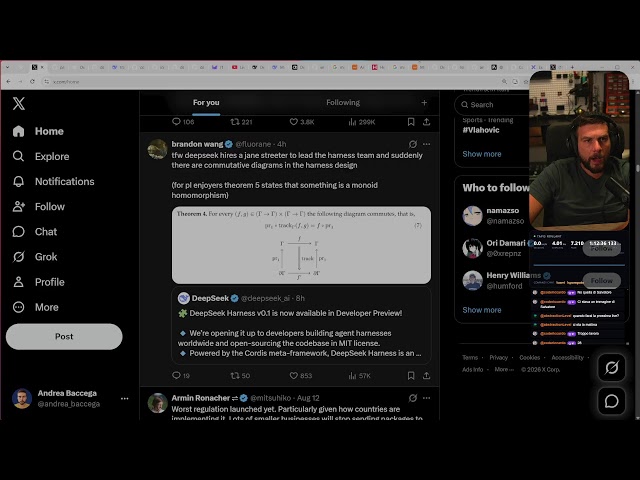This screenshot has height=480, width=640.
Task: Open Notifications
Action: [53, 181]
